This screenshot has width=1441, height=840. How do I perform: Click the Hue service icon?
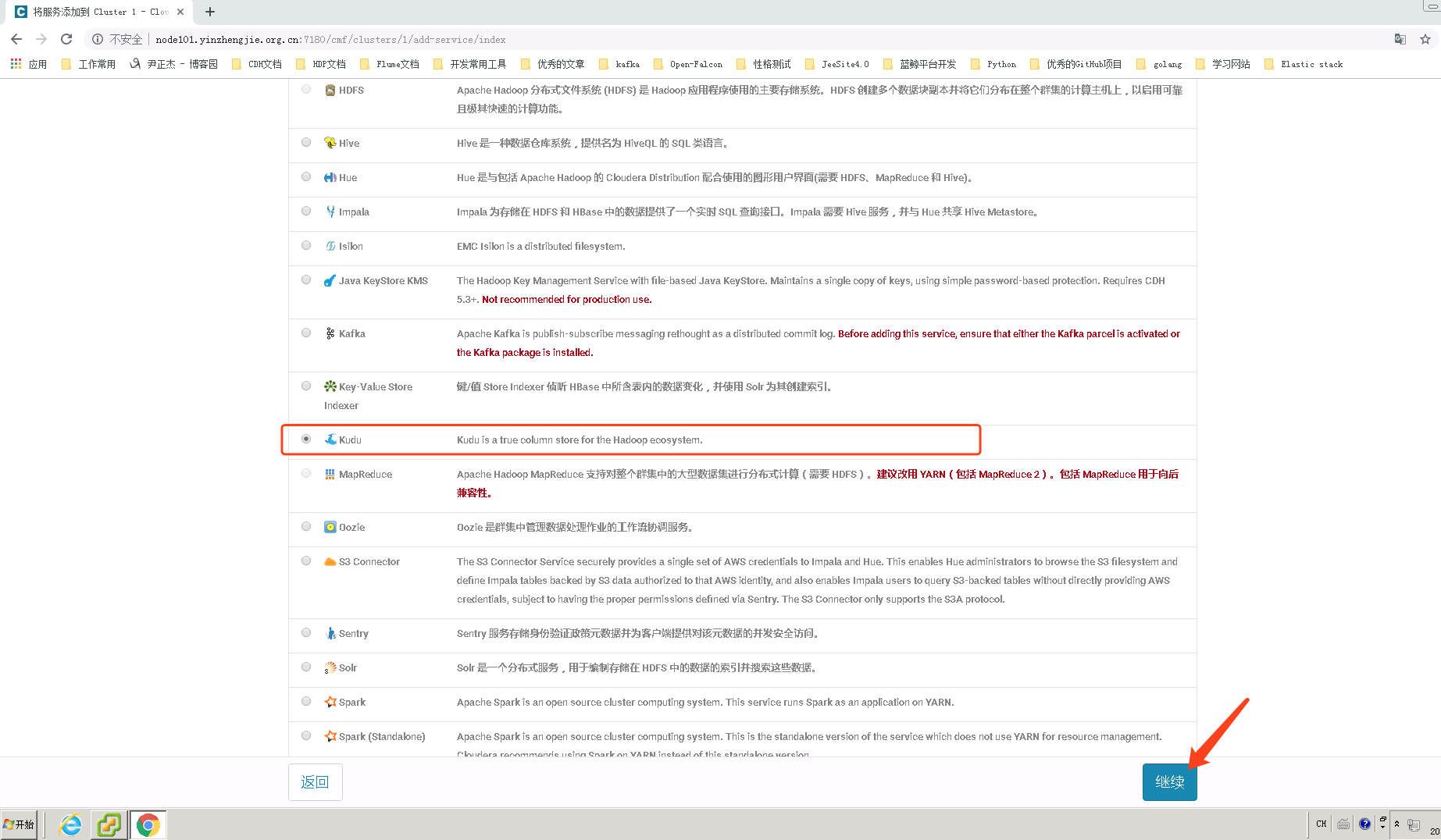330,178
